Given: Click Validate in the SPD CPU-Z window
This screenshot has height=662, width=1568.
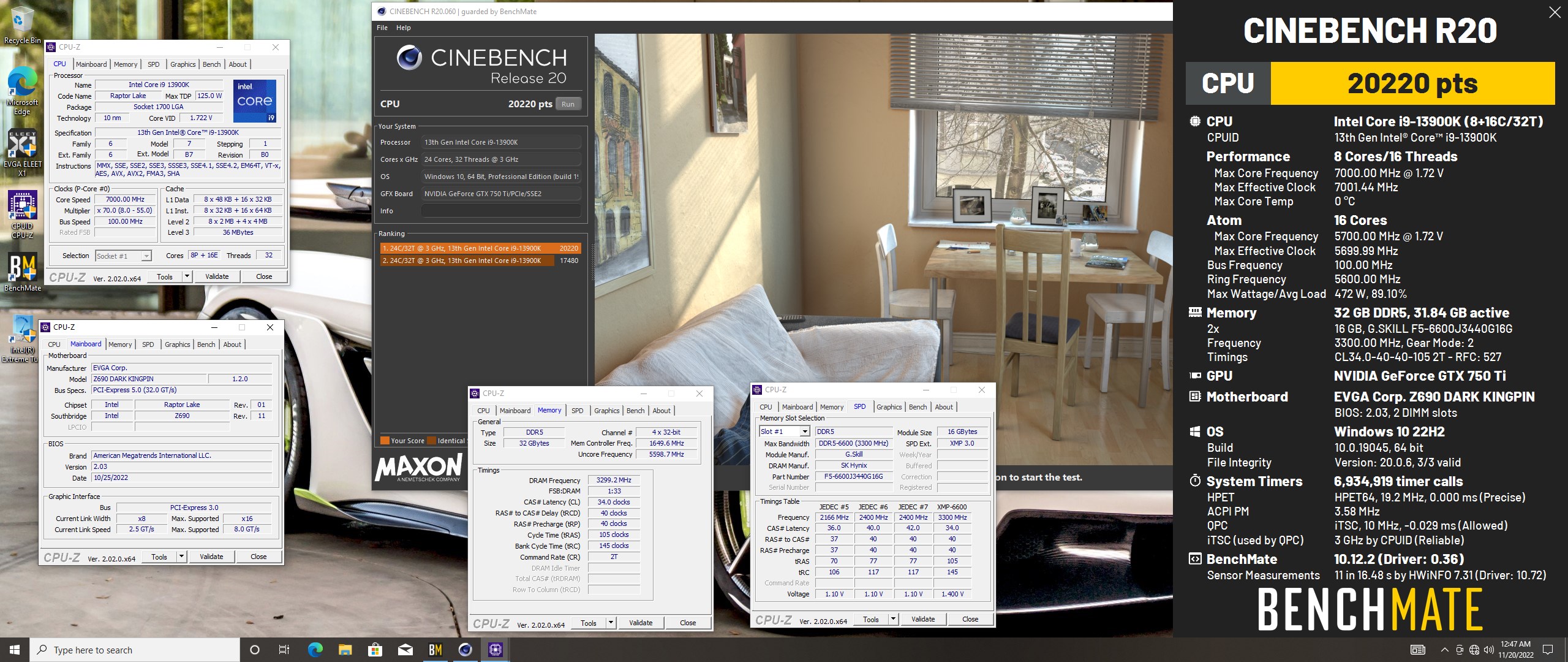Looking at the screenshot, I should pos(923,619).
